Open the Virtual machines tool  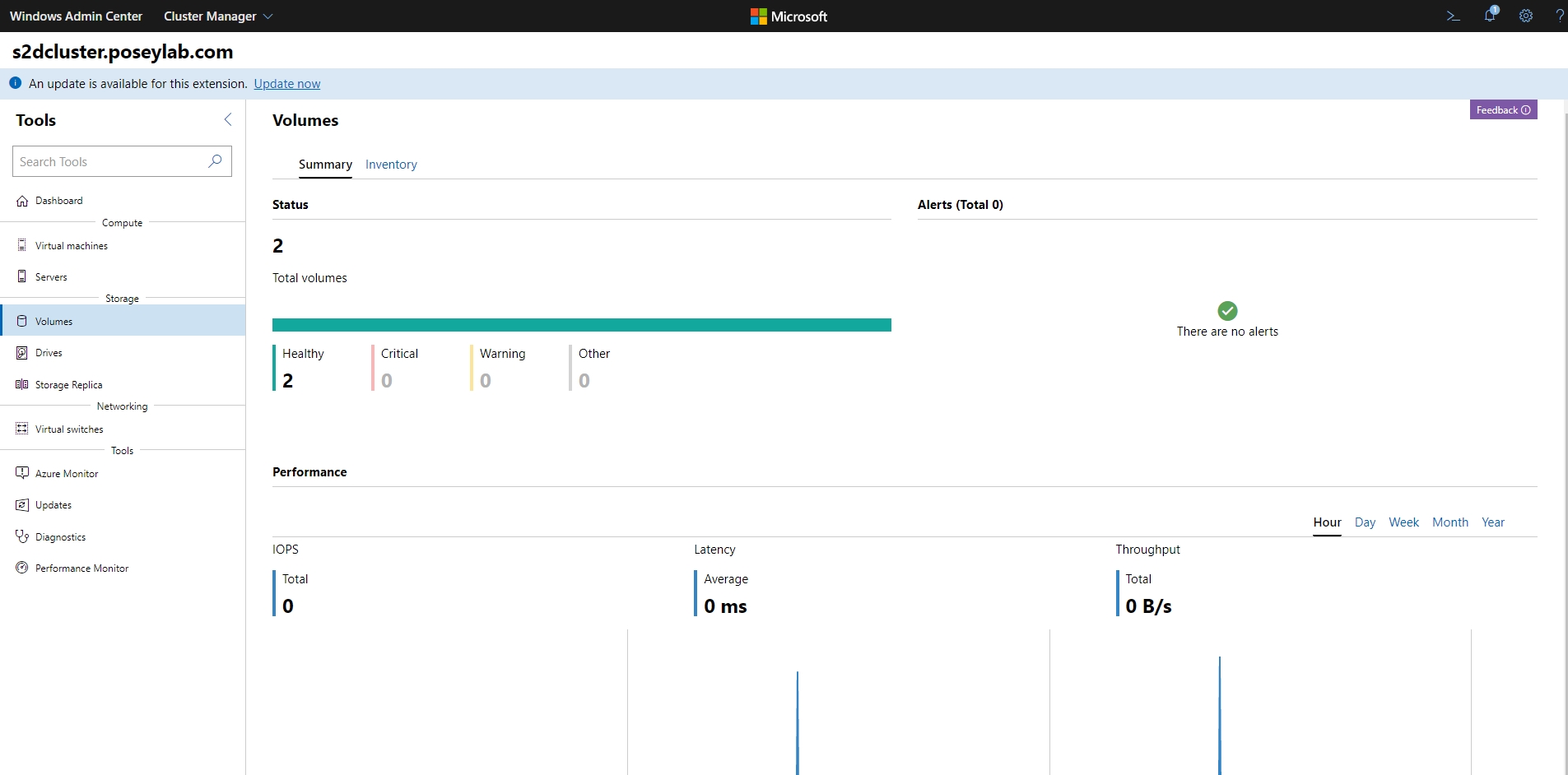point(72,244)
